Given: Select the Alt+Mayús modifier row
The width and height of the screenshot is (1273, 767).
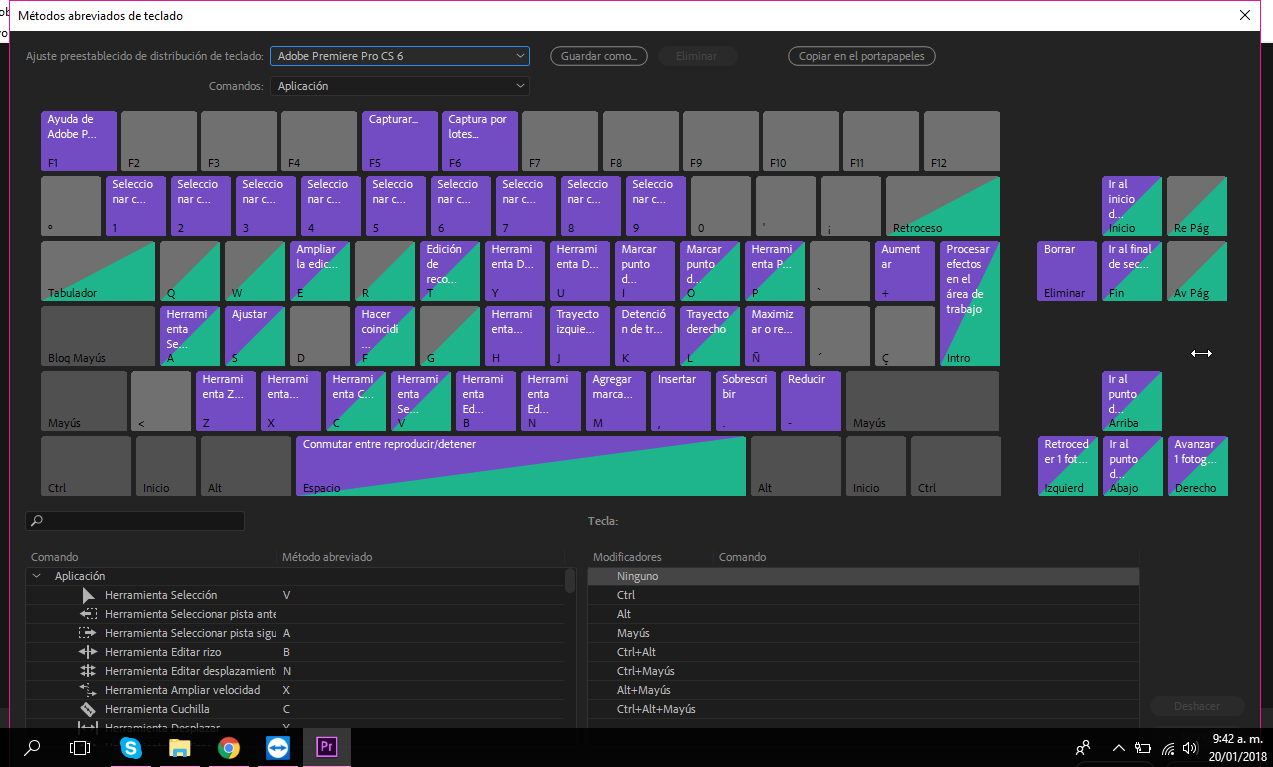Looking at the screenshot, I should coord(863,690).
